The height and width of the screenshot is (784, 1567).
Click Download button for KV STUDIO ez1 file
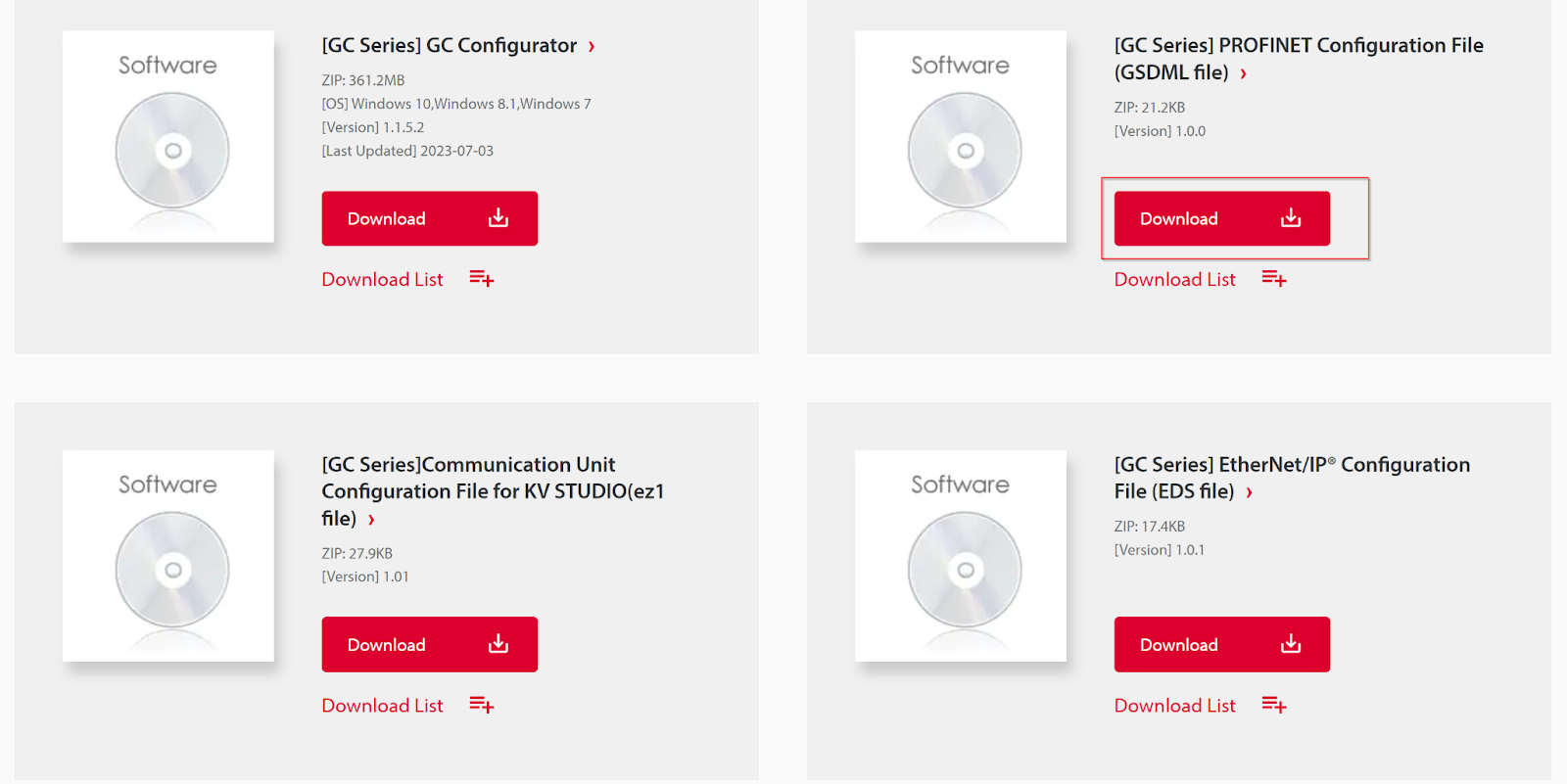click(x=429, y=644)
